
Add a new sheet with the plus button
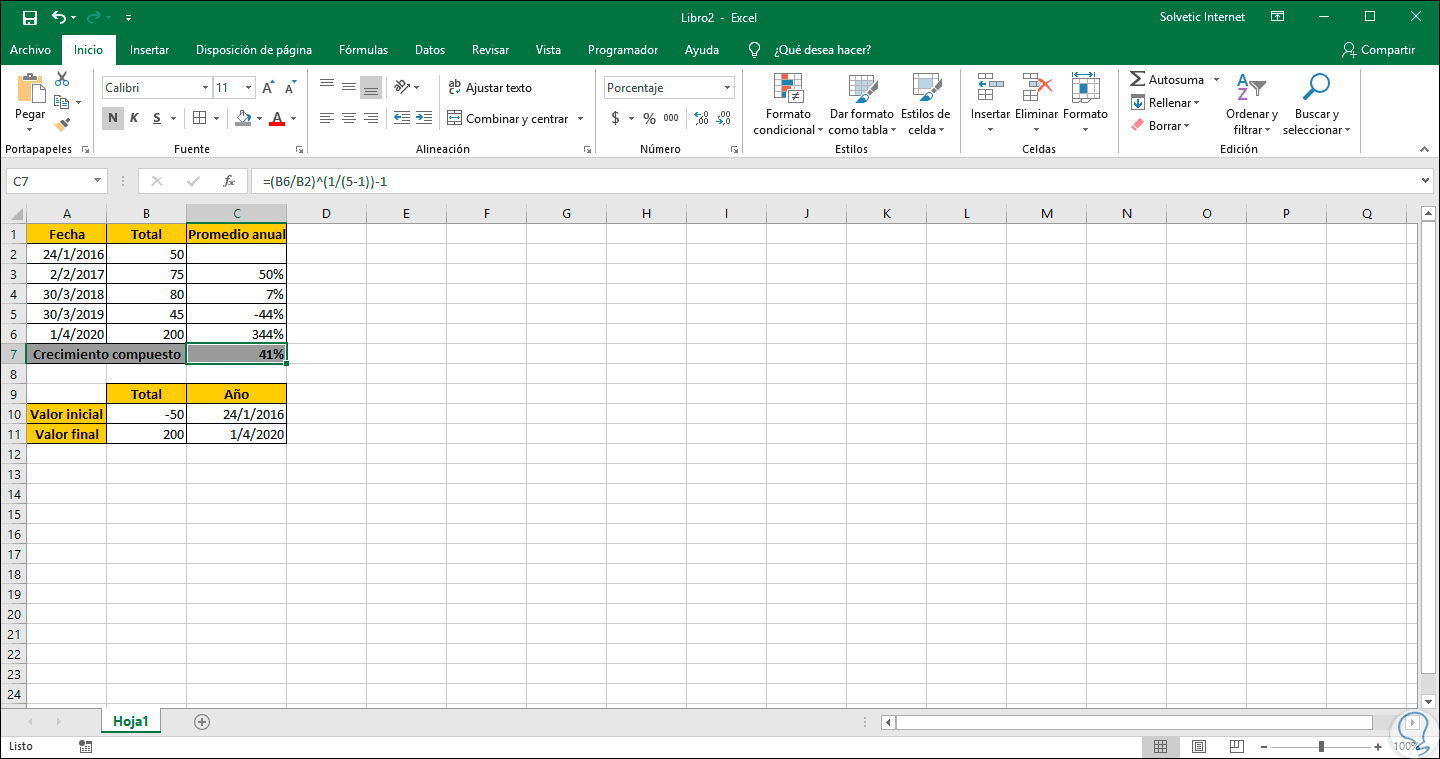[202, 721]
